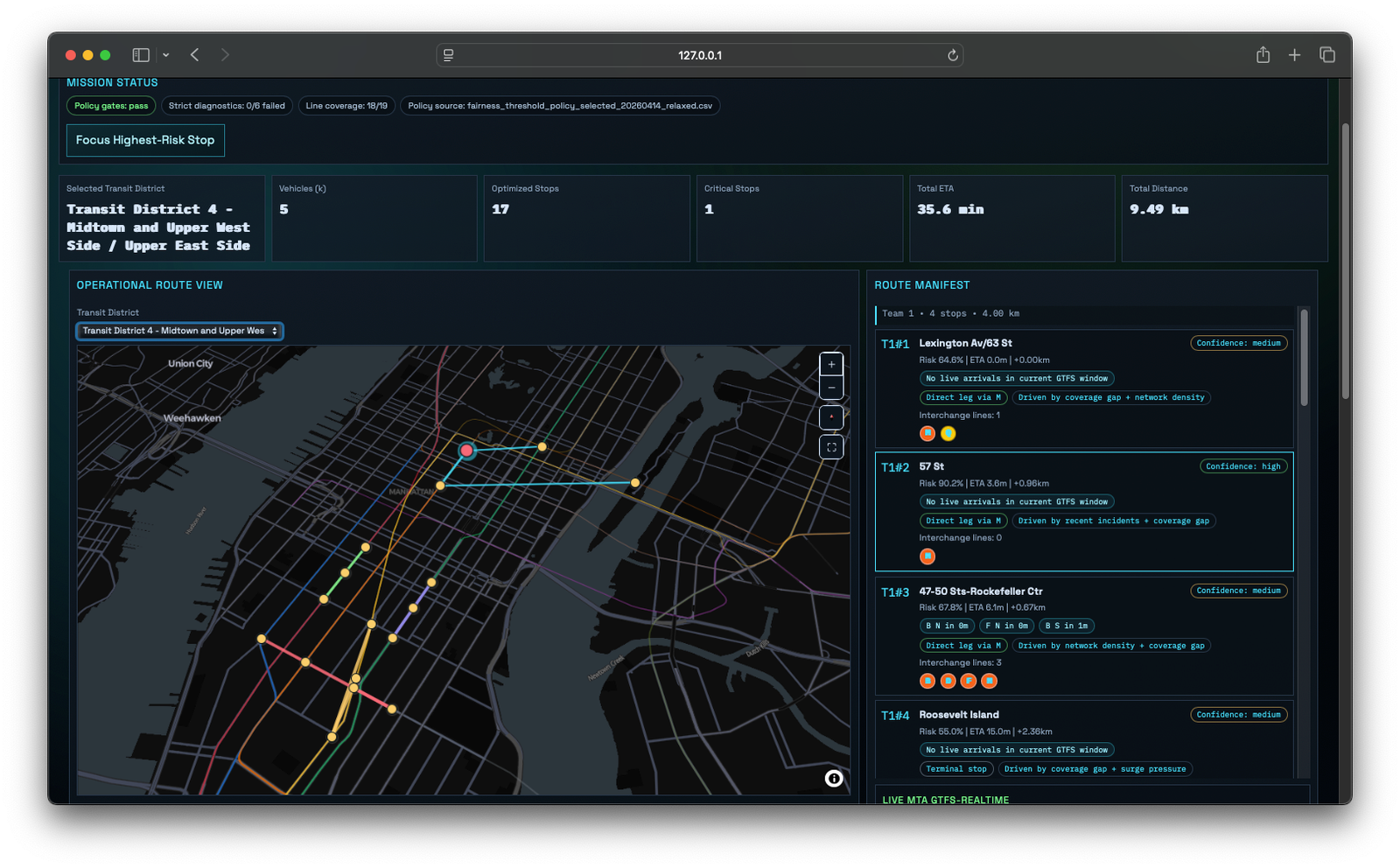This screenshot has height=868, width=1400.
Task: Click Focus Highest-Risk Stop button
Action: (x=145, y=140)
